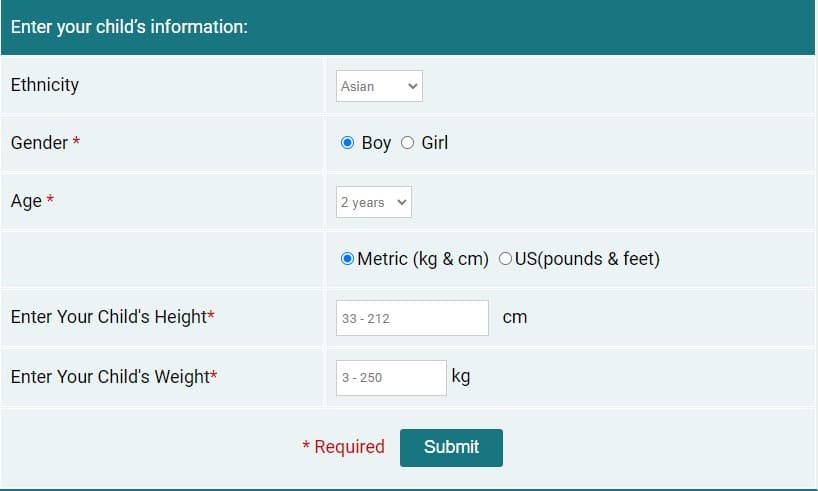Click the Submit button
The height and width of the screenshot is (491, 818).
(451, 448)
